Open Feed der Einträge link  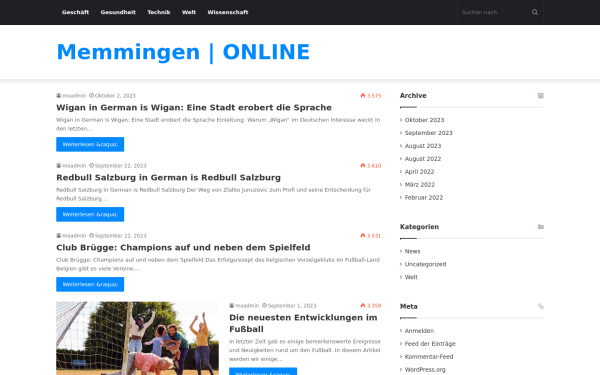pos(430,344)
